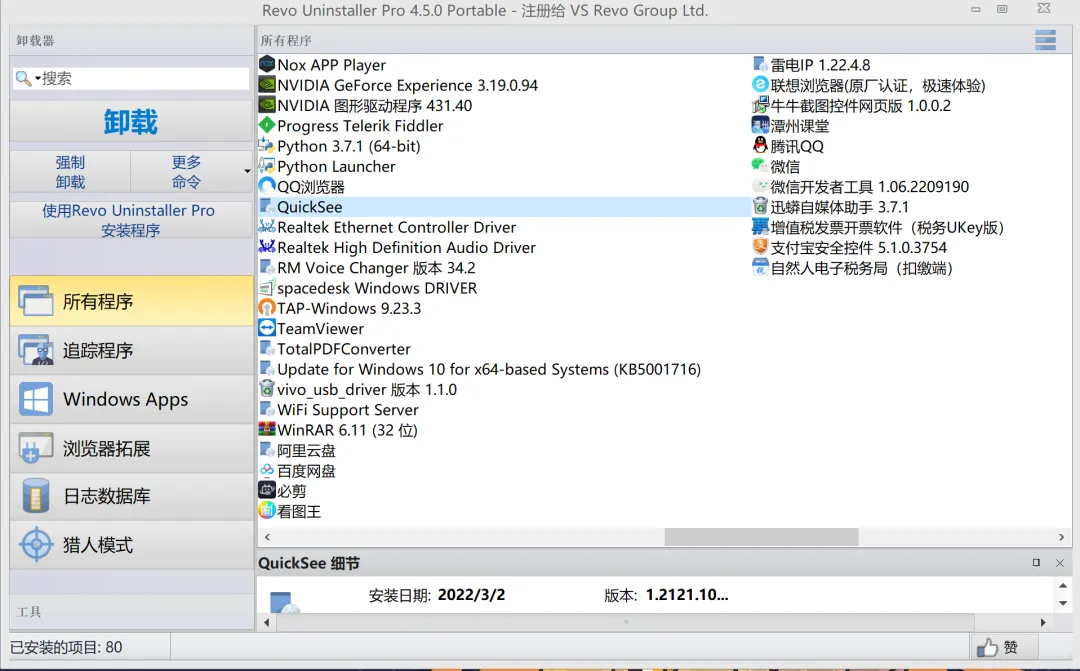The image size is (1080, 671).
Task: Select the Realtek High Definition Audio Driver icon
Action: 267,247
